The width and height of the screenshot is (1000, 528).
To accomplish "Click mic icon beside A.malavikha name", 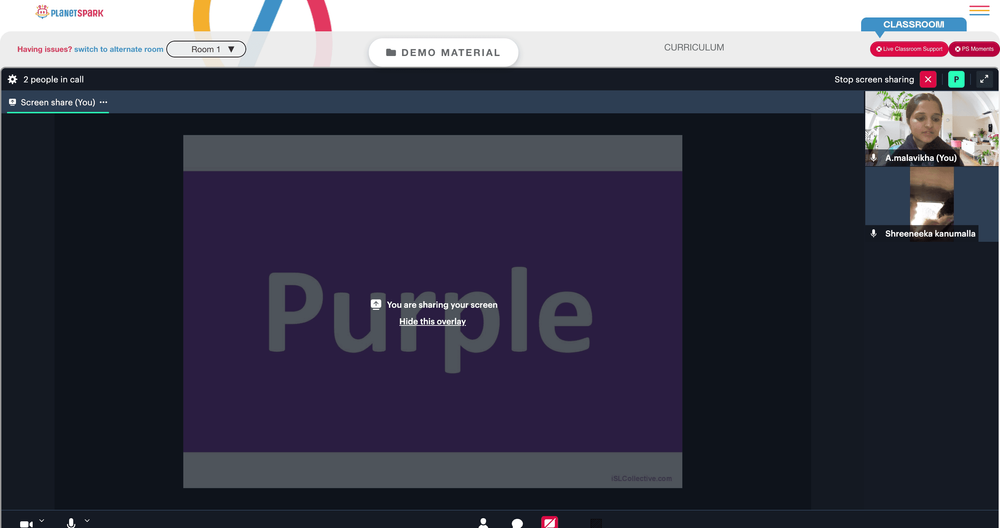I will coord(874,158).
